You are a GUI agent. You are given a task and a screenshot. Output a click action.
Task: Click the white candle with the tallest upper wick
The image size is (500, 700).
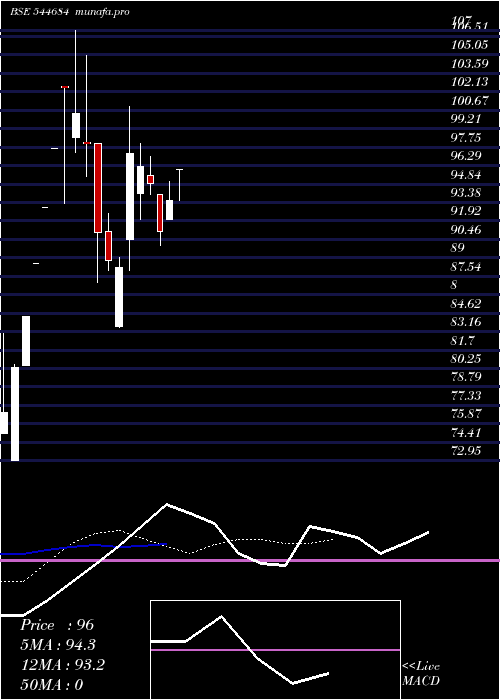(76, 125)
